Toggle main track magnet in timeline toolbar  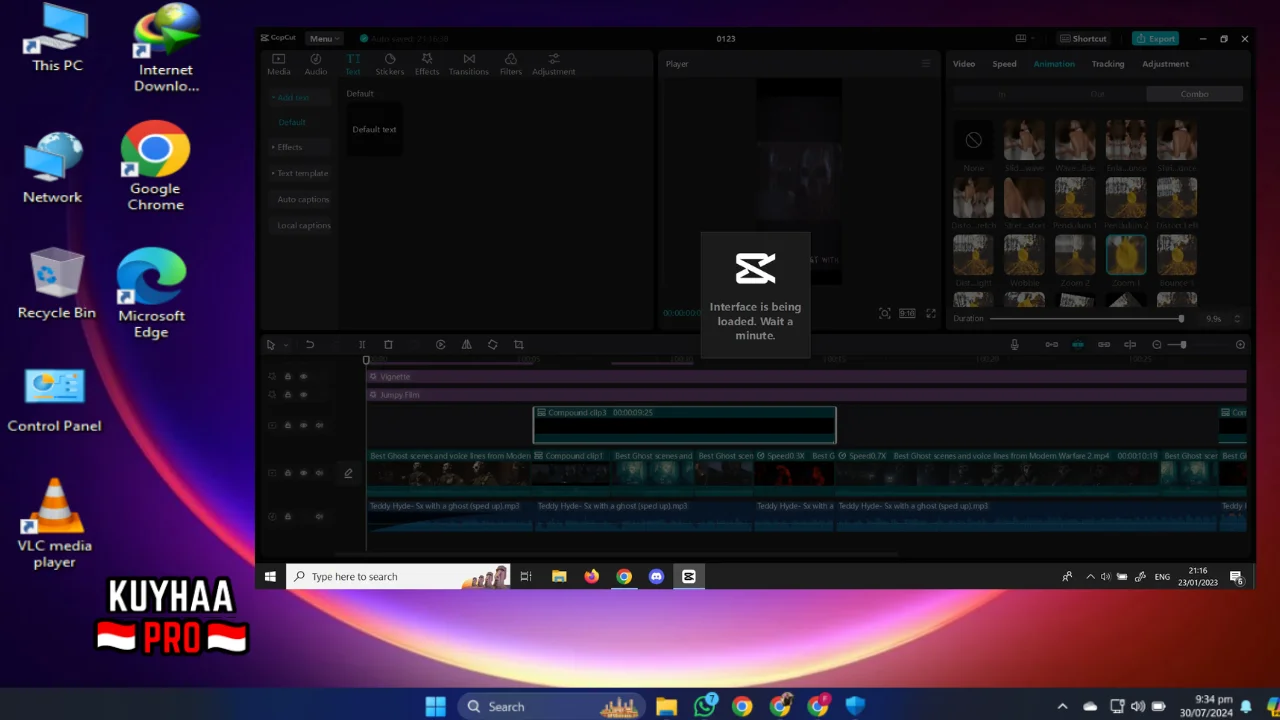coord(1051,345)
